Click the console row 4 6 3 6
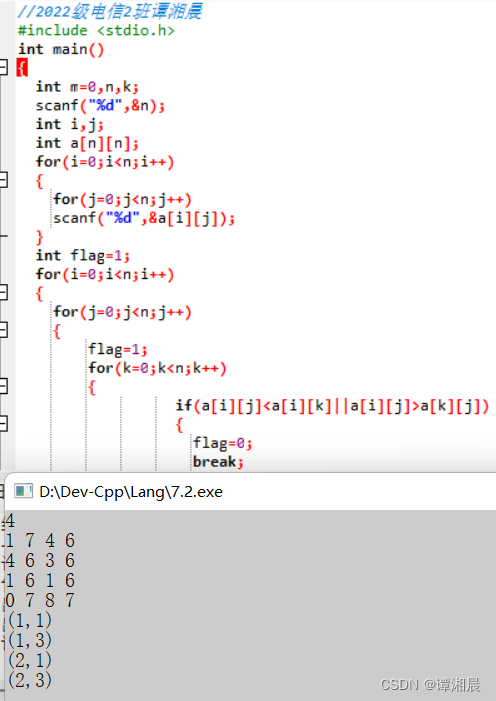Image resolution: width=496 pixels, height=701 pixels. 40,561
